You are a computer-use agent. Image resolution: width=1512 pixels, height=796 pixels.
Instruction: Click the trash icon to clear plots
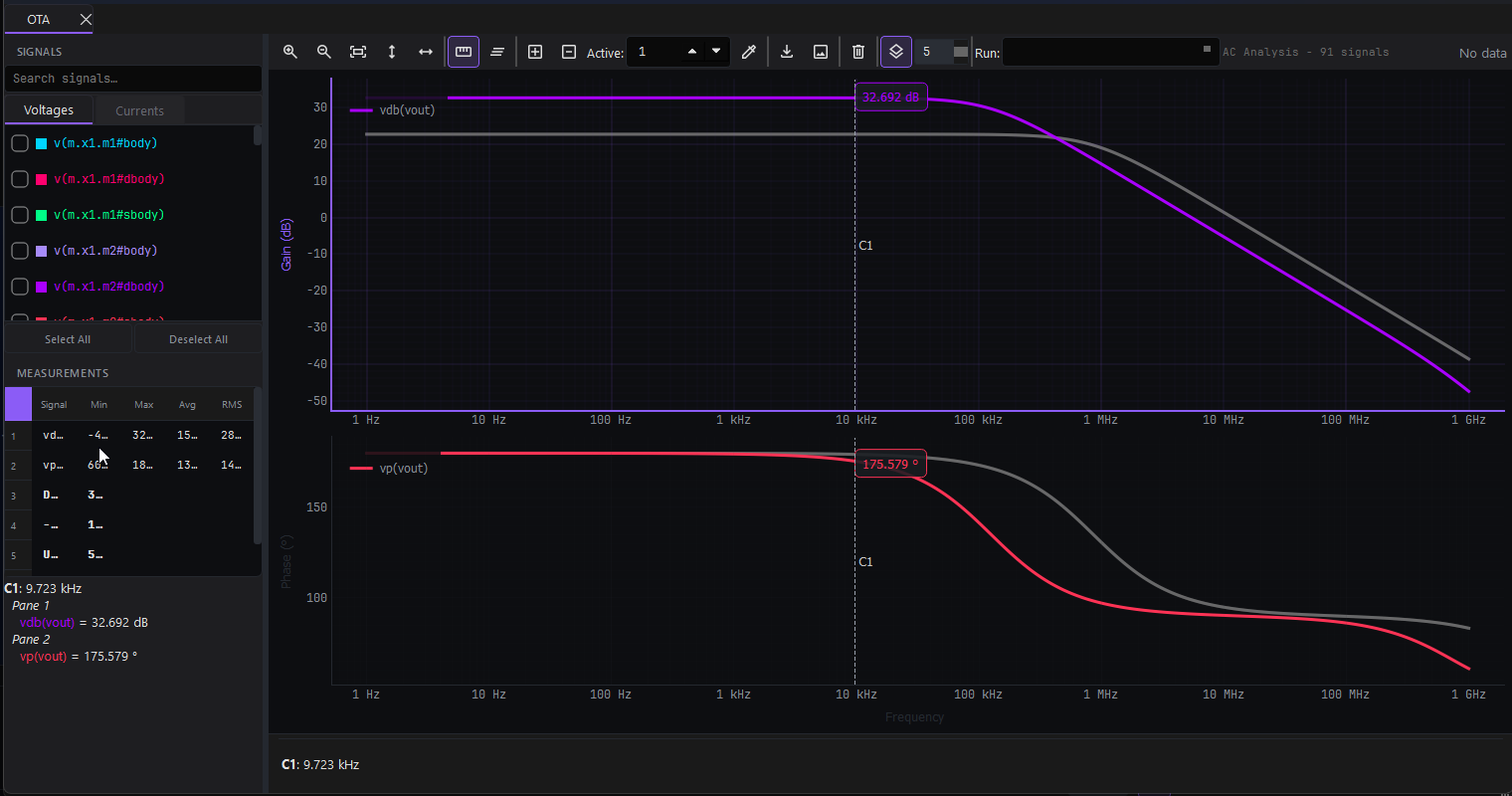[857, 52]
